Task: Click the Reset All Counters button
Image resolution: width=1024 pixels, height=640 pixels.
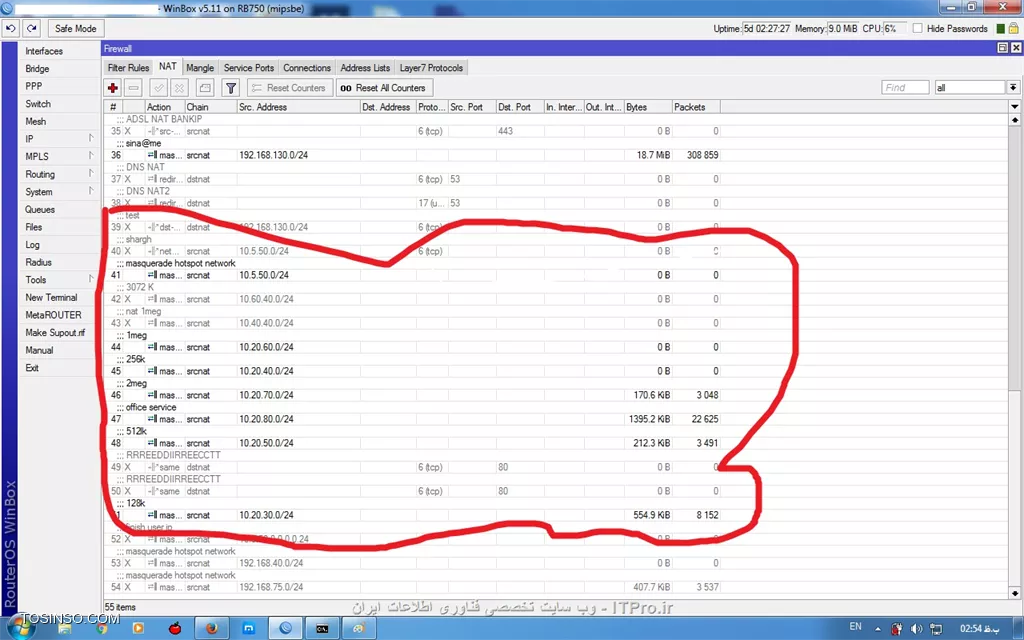Action: (384, 88)
